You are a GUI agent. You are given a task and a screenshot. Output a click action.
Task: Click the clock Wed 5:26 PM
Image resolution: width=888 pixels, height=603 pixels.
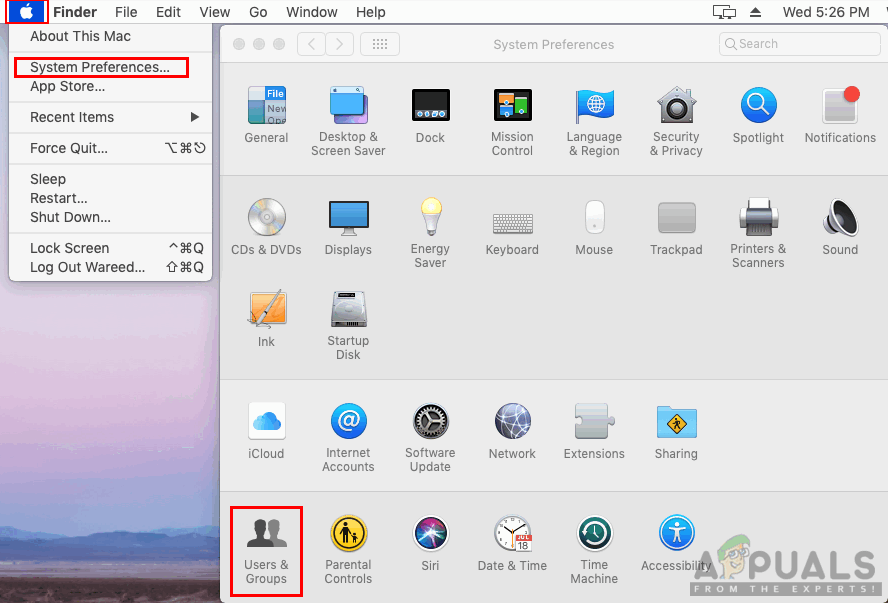point(826,12)
